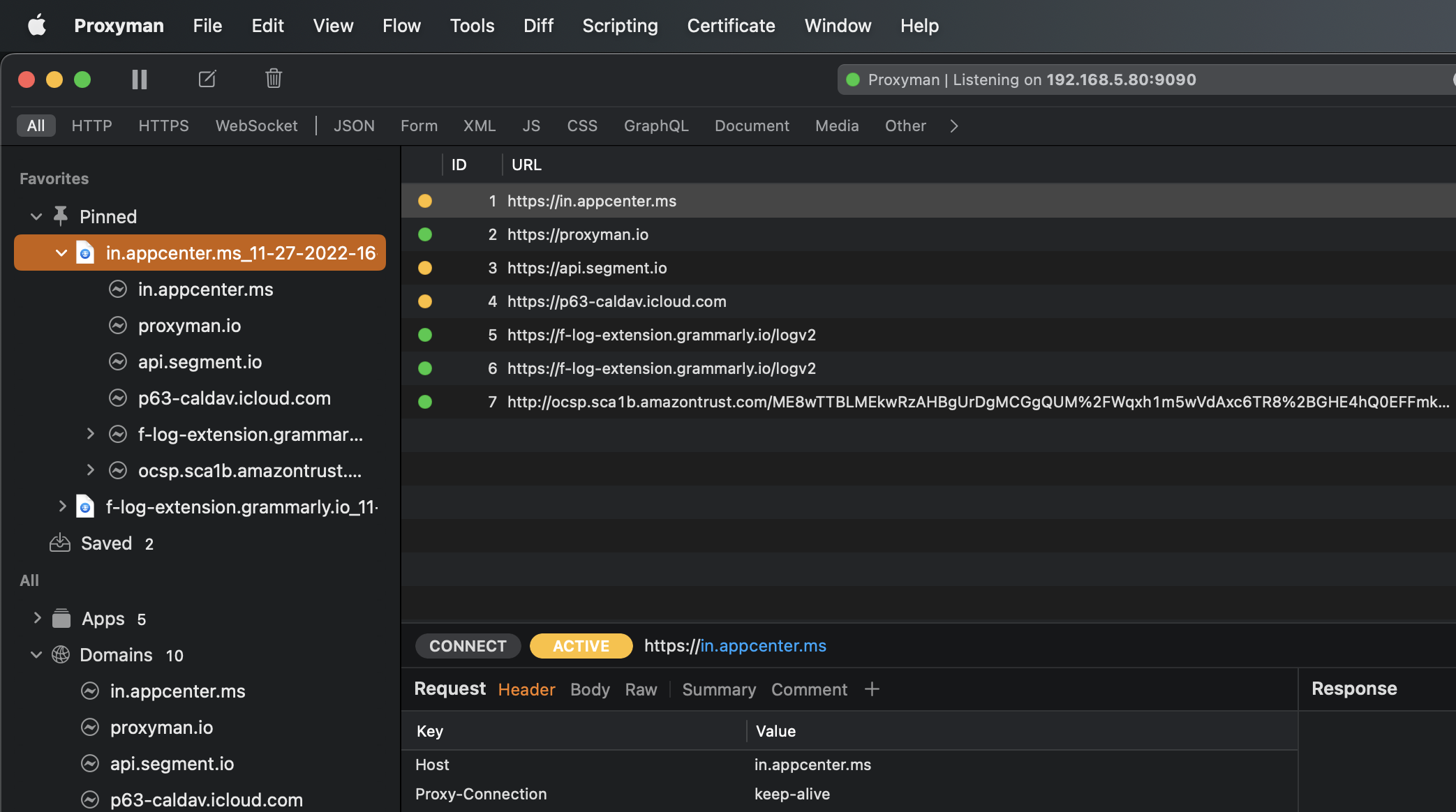Expand the Apps group

(37, 618)
